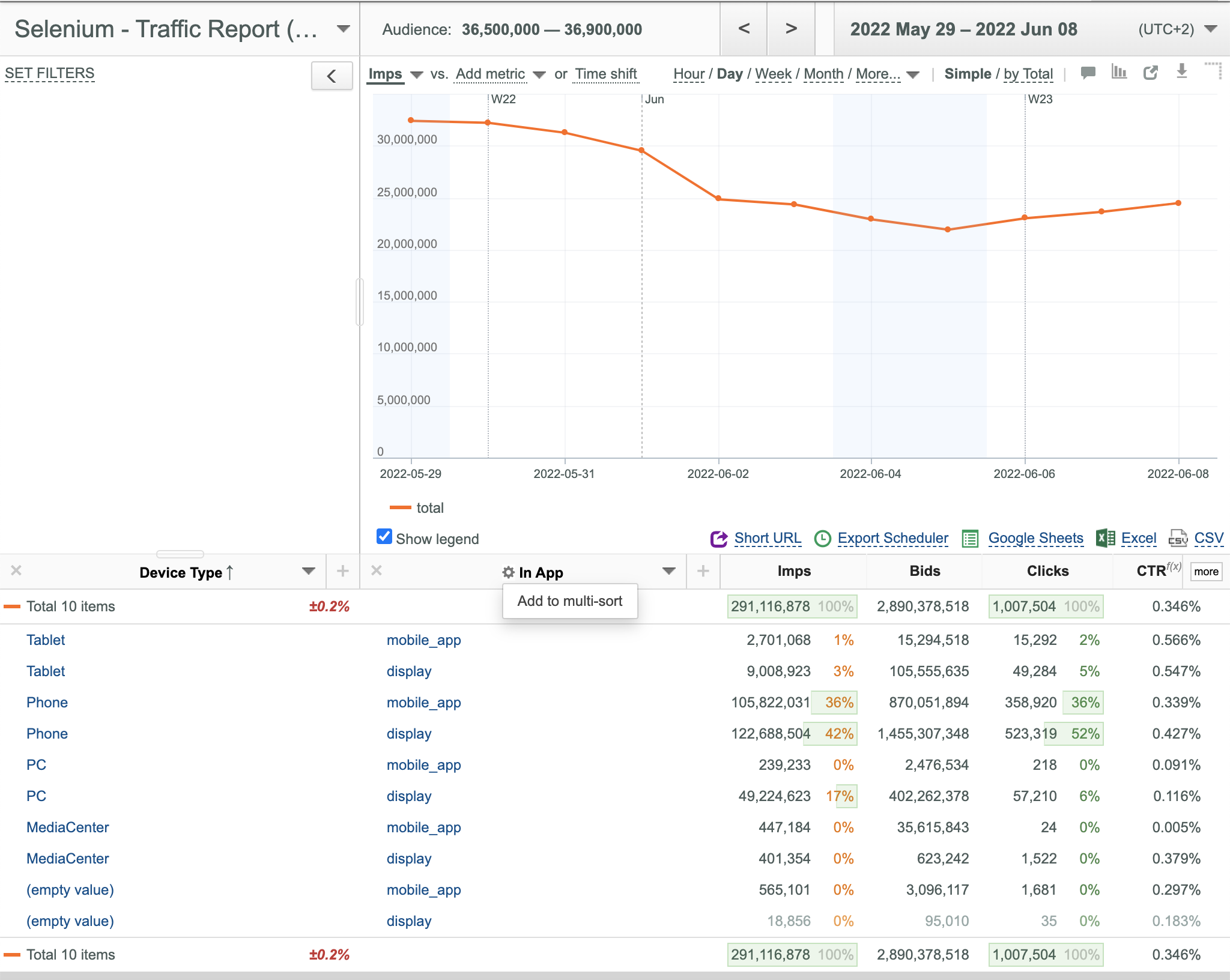Open the bar chart view icon
This screenshot has width=1230, height=980.
click(x=1119, y=72)
